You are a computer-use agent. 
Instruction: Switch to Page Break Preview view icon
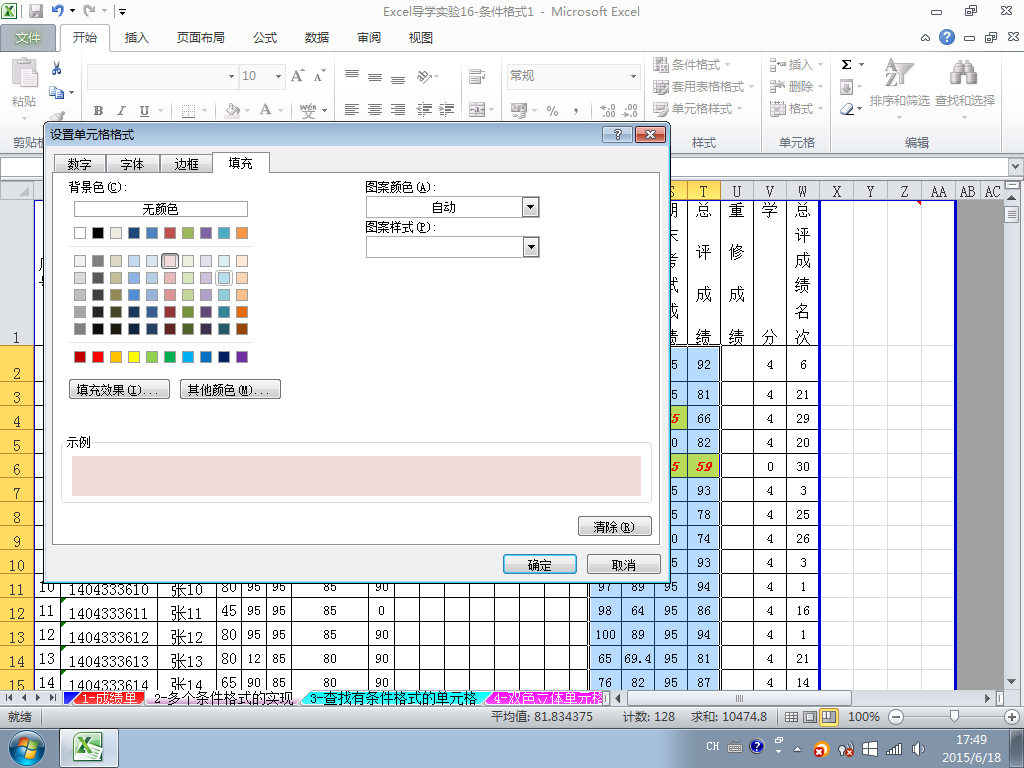(x=828, y=717)
